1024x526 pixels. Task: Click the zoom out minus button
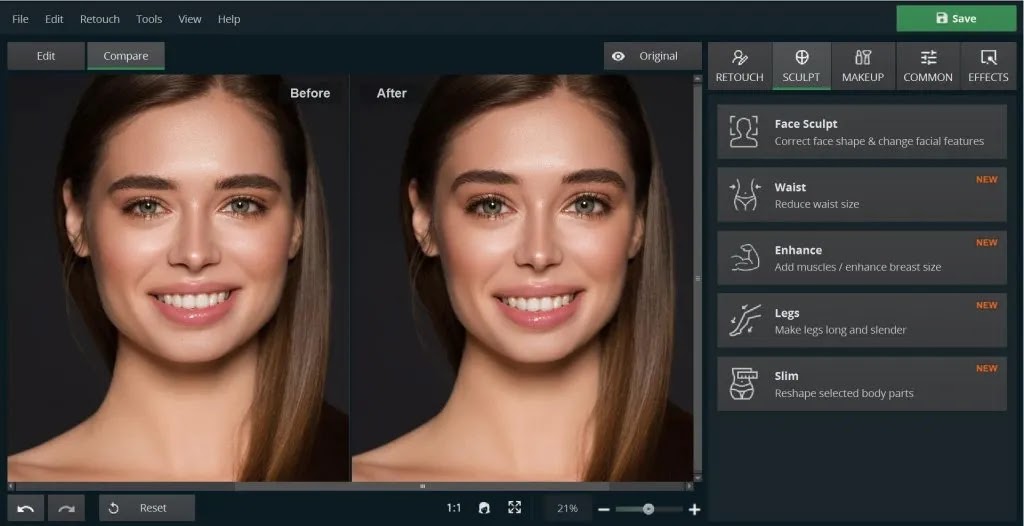point(603,509)
